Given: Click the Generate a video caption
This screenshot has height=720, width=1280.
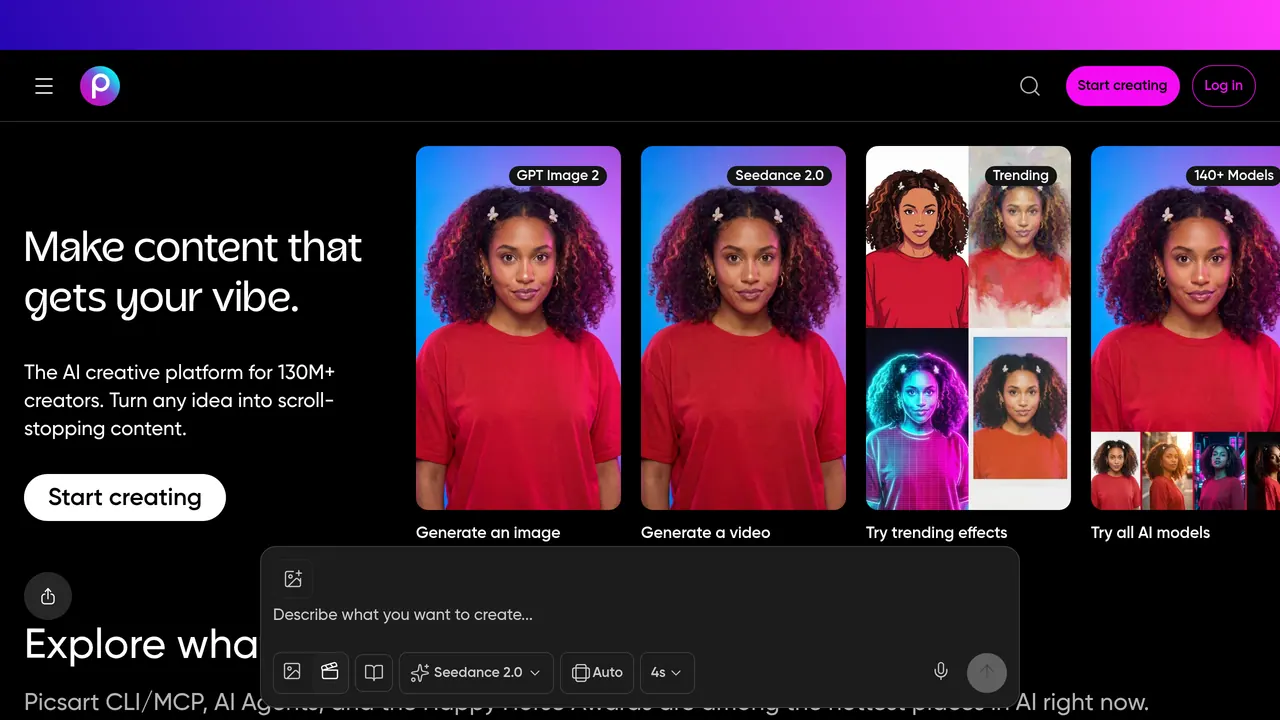Looking at the screenshot, I should tap(705, 532).
